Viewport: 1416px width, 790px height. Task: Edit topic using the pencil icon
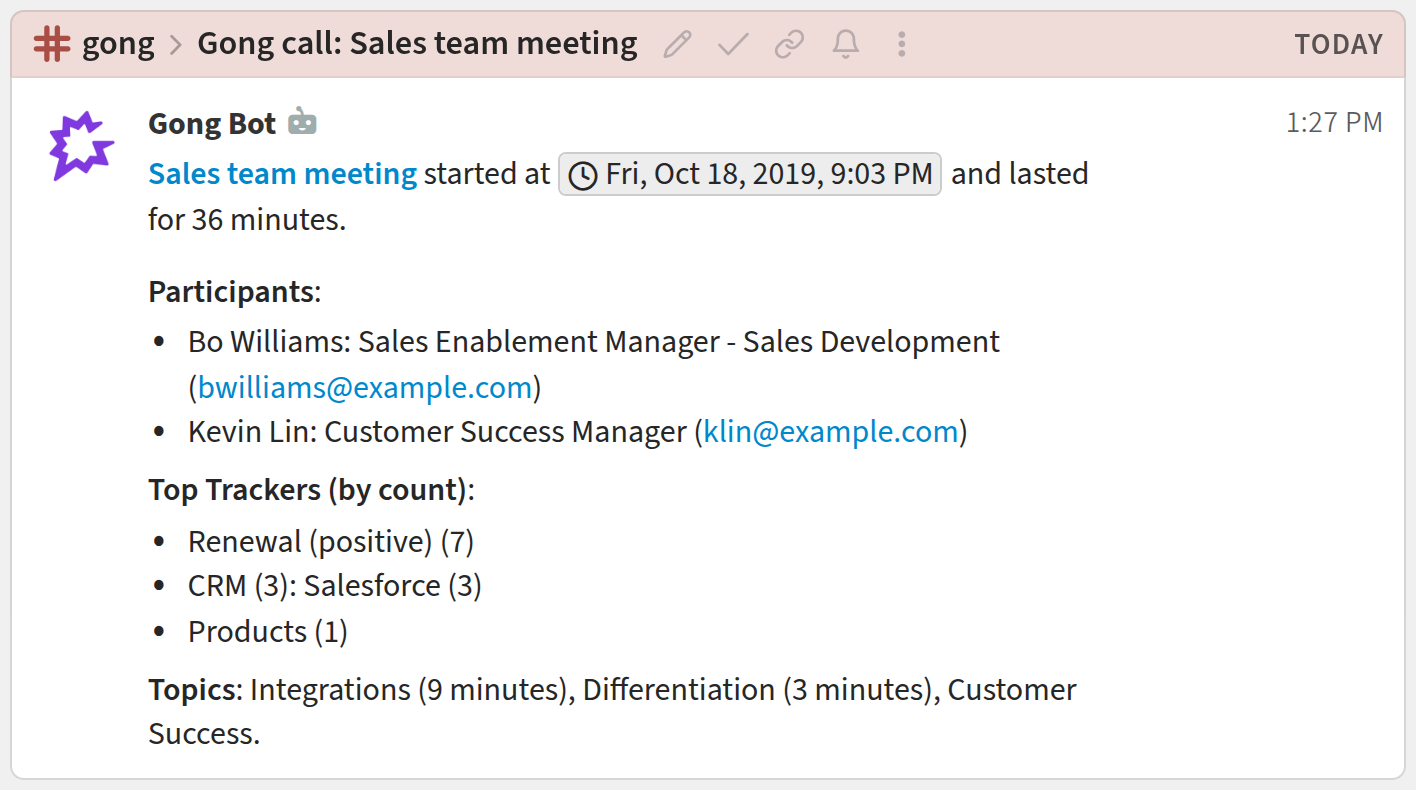pyautogui.click(x=677, y=44)
